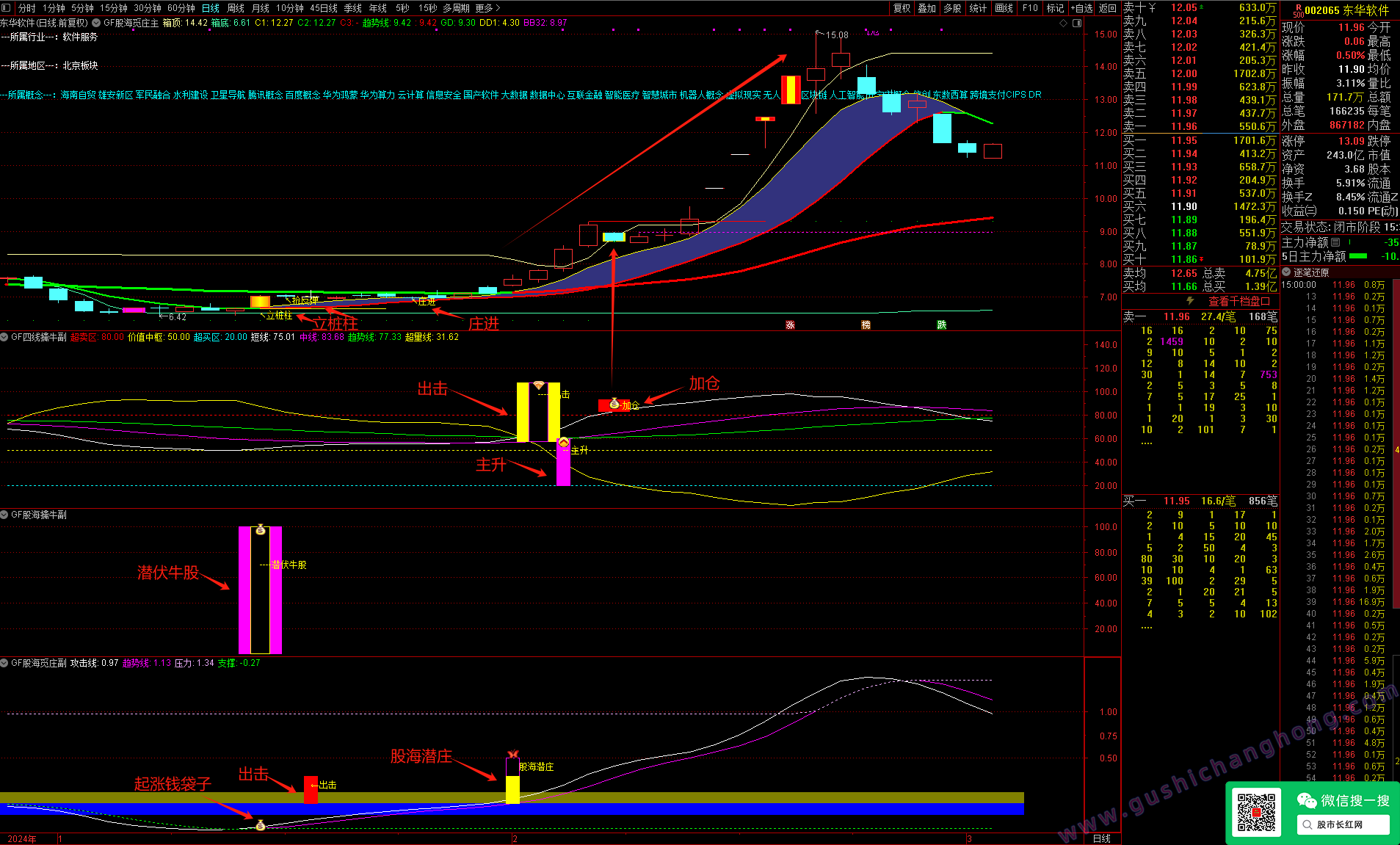Click the money bag icon by 加仓
1400x845 pixels.
(x=614, y=404)
